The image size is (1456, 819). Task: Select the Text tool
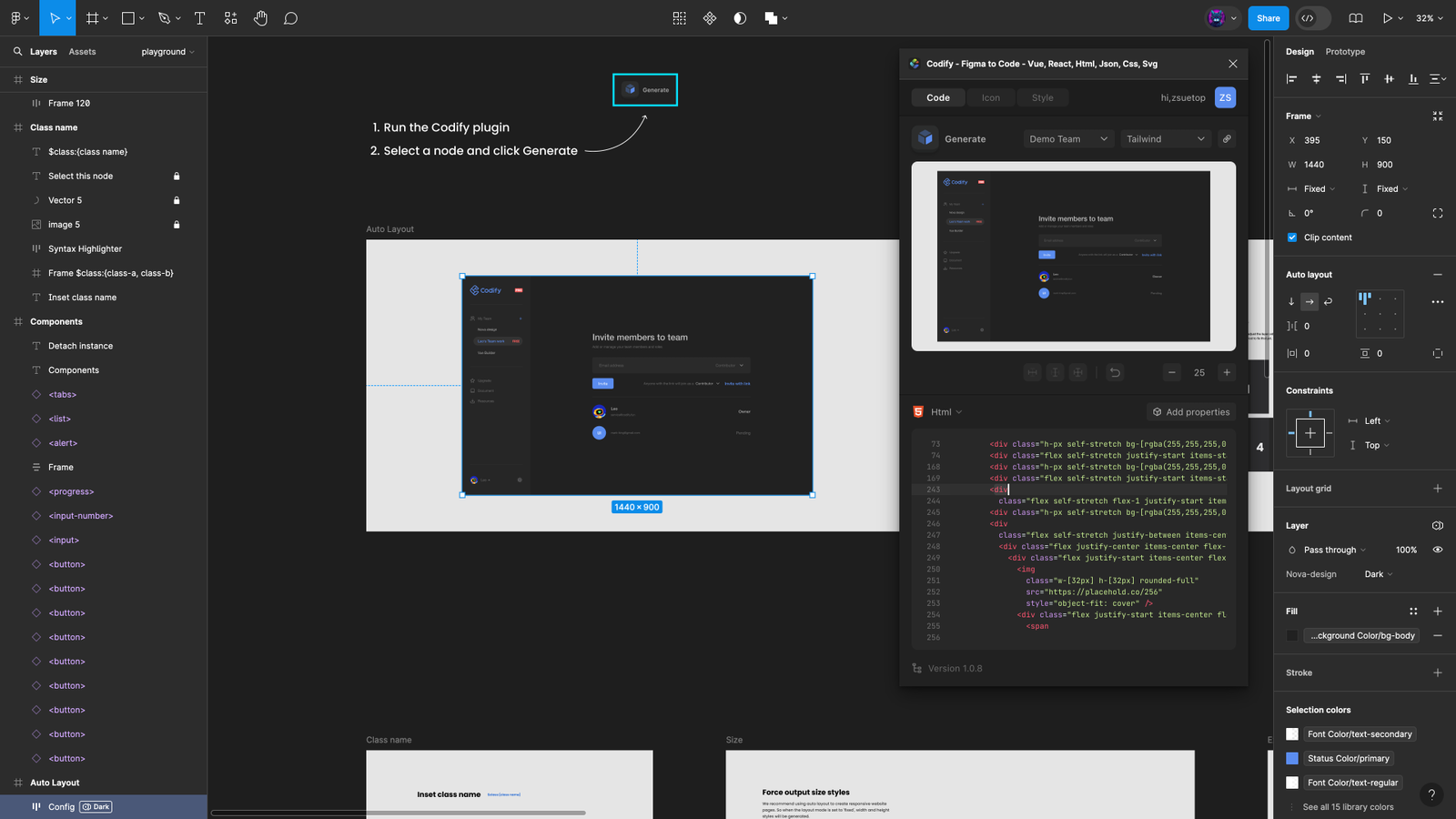click(200, 18)
